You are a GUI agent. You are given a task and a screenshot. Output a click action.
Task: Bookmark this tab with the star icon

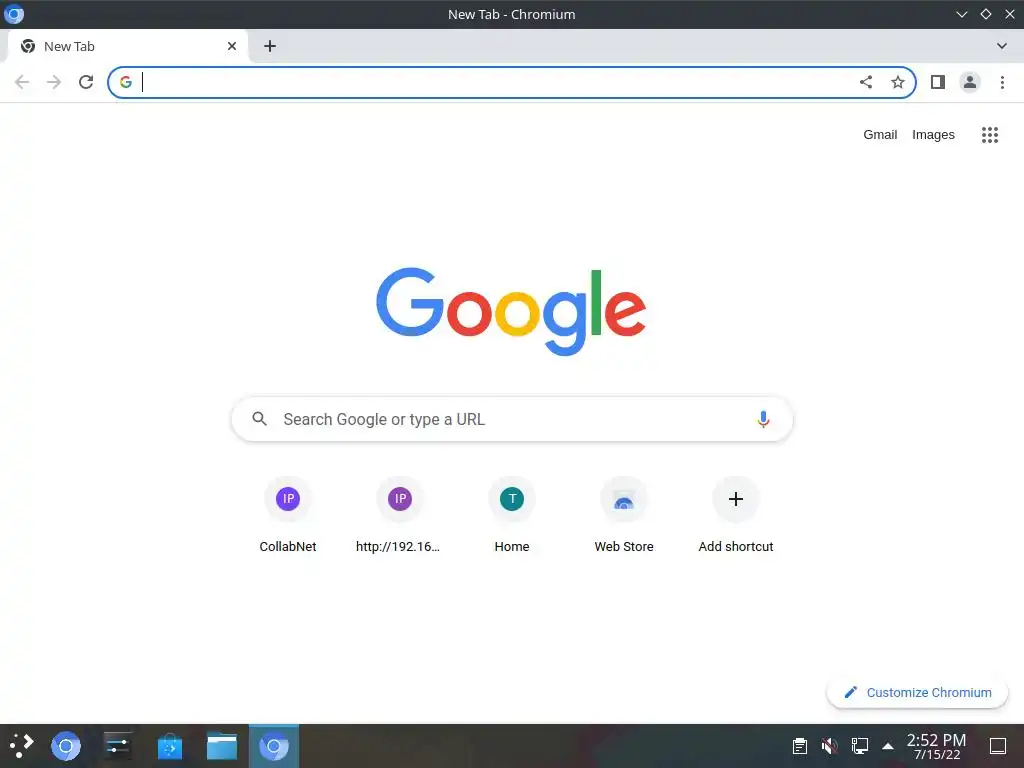898,82
